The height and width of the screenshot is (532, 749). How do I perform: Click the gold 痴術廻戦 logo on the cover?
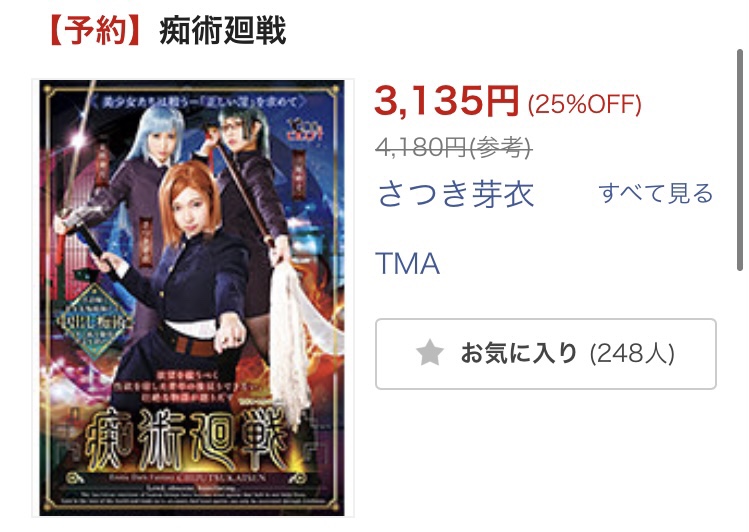tap(187, 440)
